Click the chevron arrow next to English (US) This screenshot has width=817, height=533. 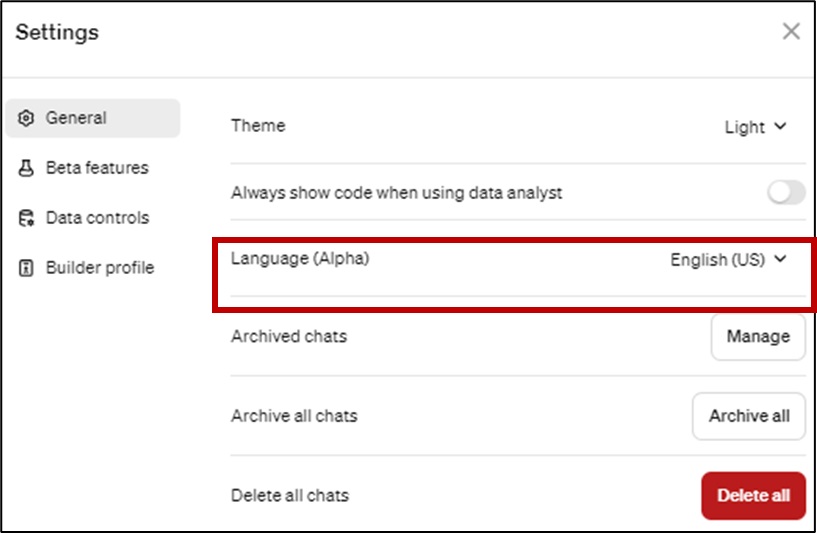[x=781, y=260]
